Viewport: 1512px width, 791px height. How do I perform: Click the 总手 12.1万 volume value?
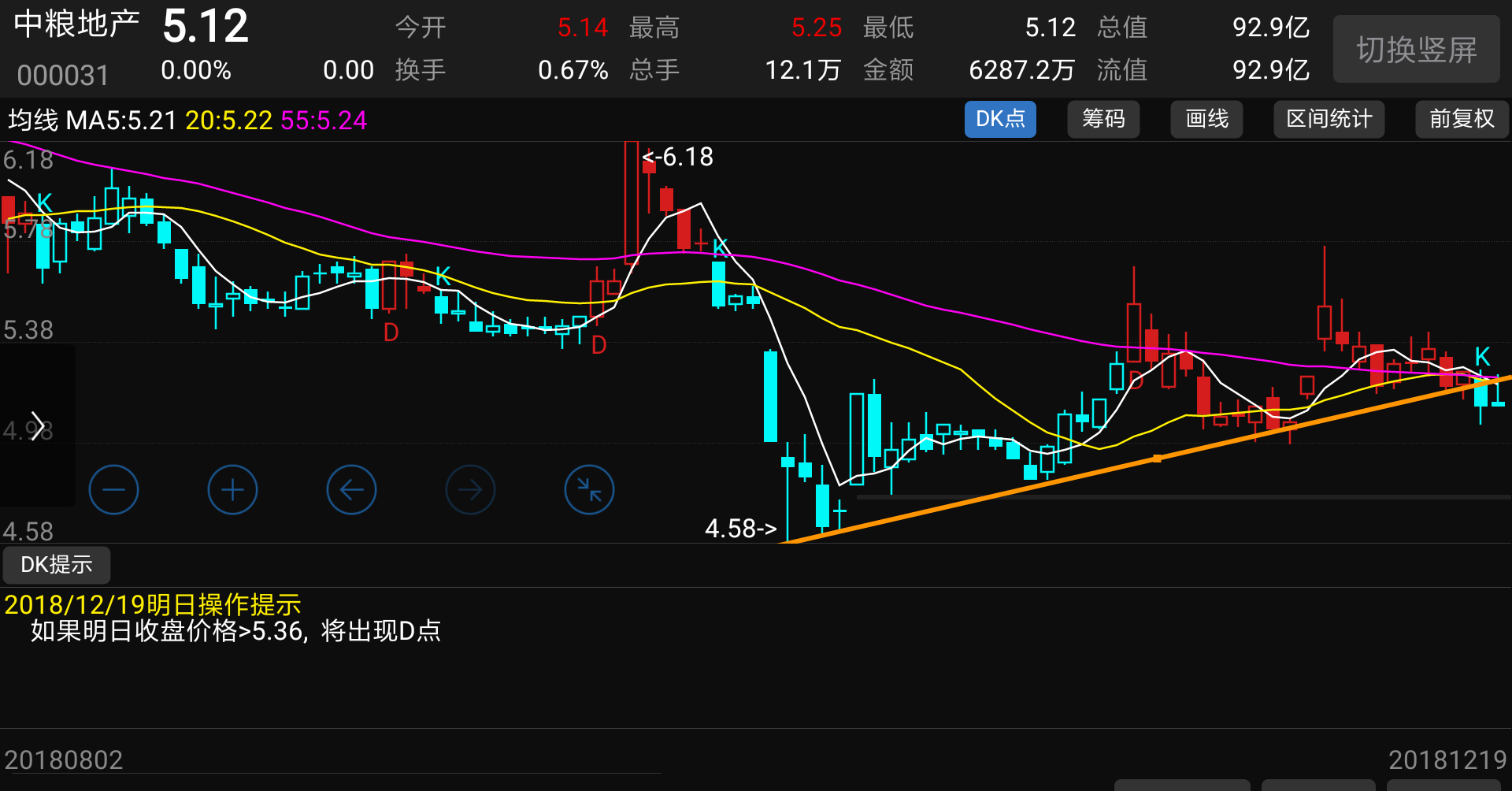[803, 70]
